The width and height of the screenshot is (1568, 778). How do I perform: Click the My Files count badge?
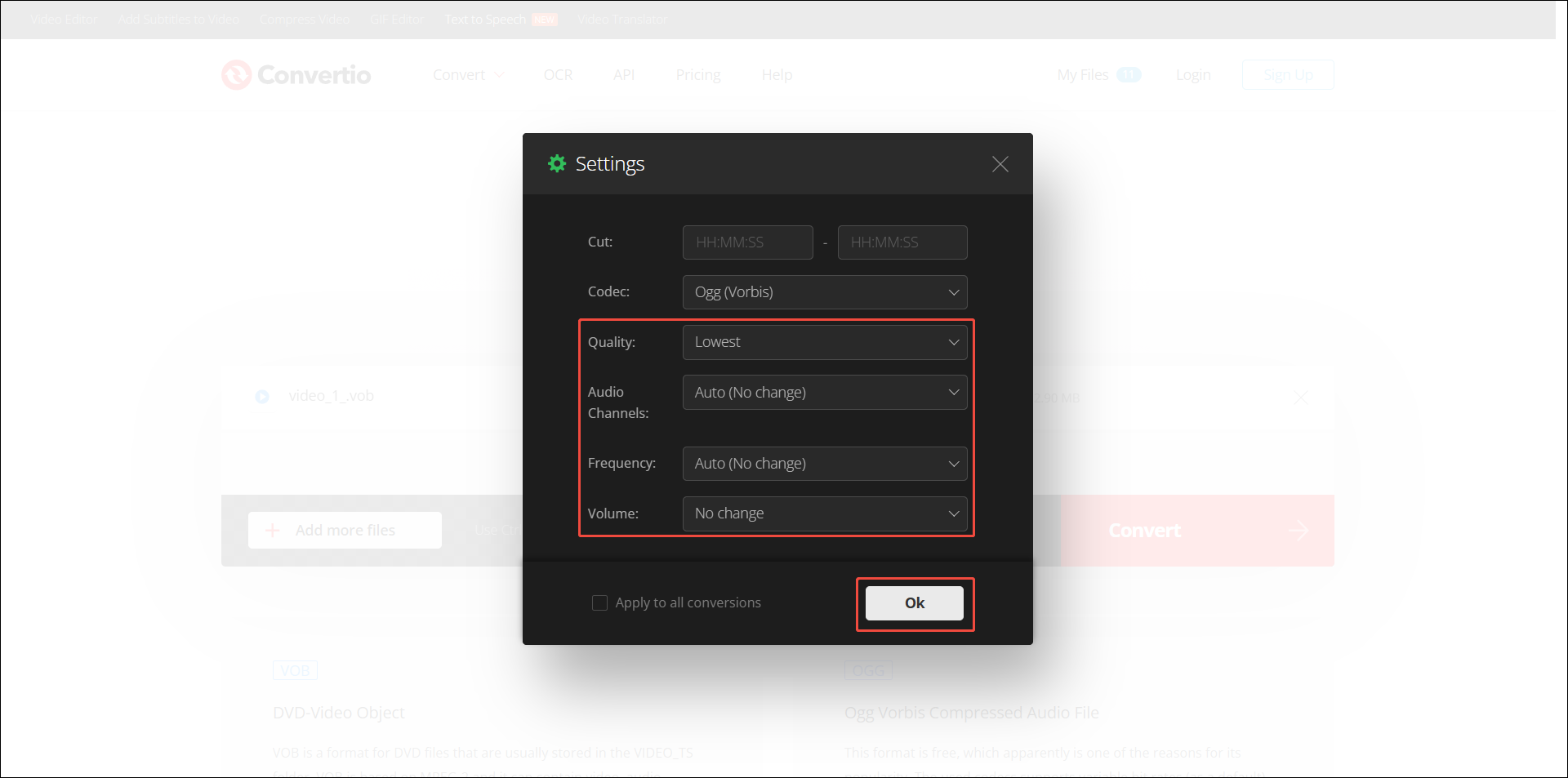1129,74
